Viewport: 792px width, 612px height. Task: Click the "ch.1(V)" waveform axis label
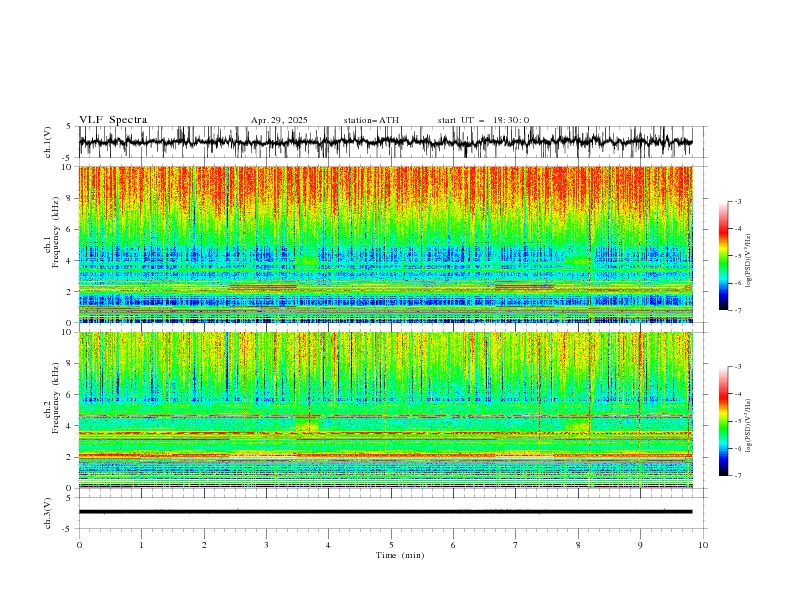tap(48, 142)
